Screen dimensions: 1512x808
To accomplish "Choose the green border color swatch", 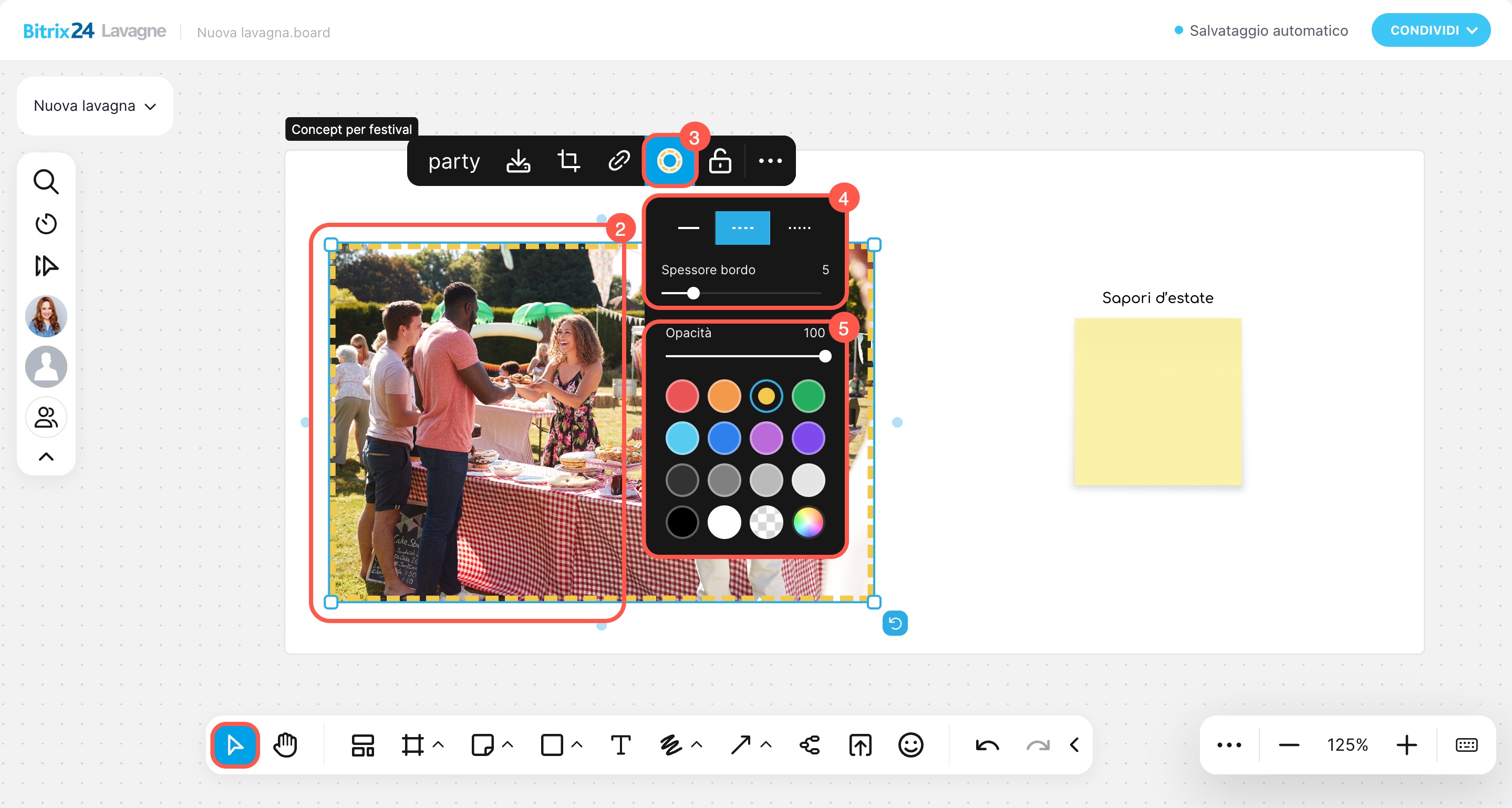I will (x=807, y=396).
